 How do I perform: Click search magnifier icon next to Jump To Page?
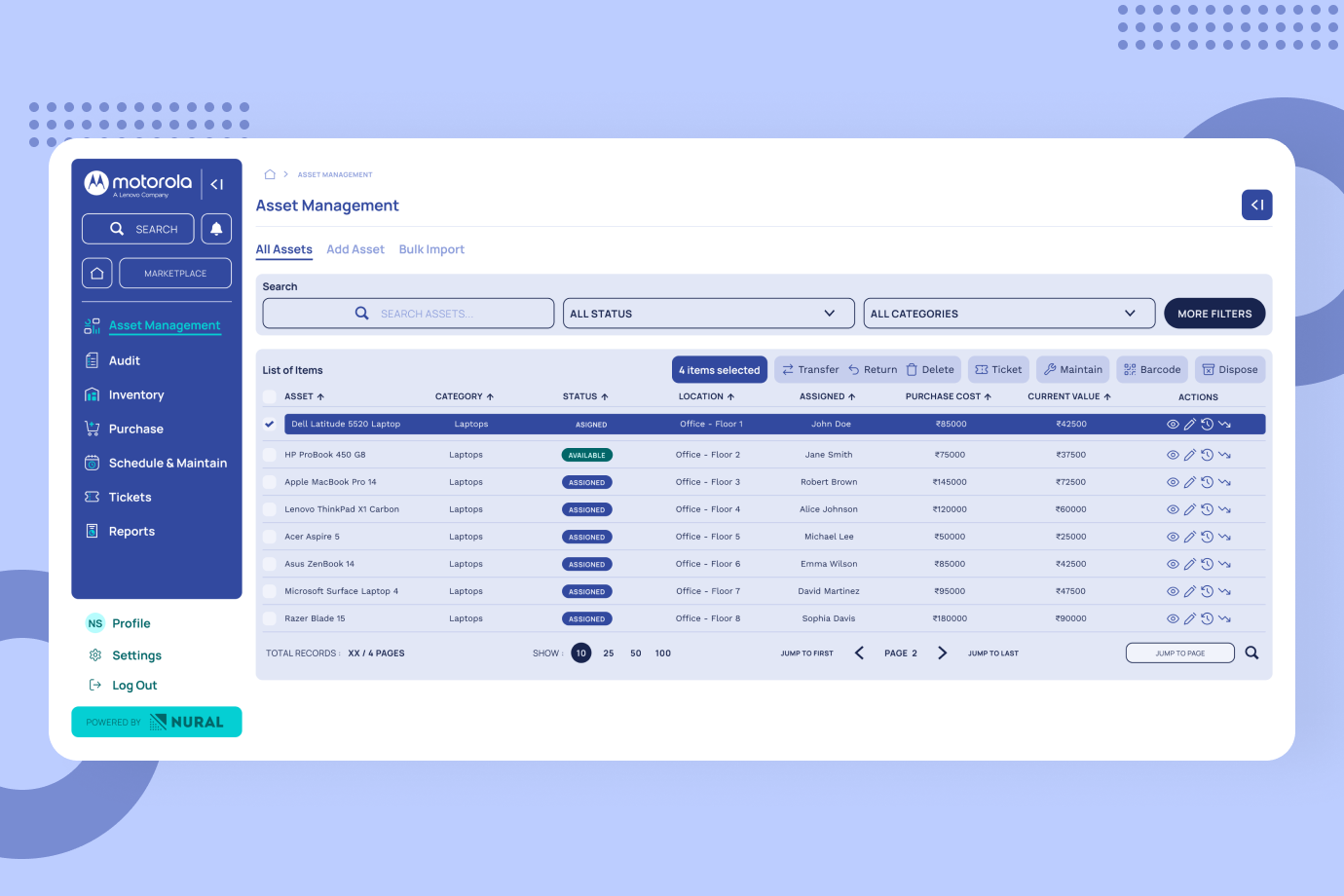[1251, 653]
